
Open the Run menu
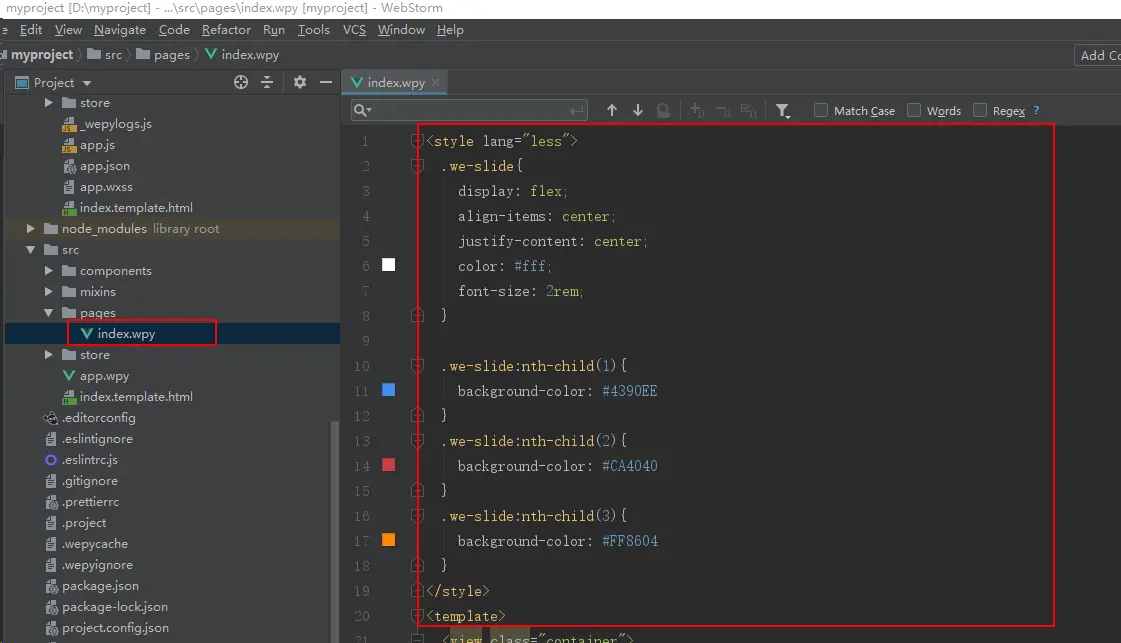pyautogui.click(x=274, y=30)
